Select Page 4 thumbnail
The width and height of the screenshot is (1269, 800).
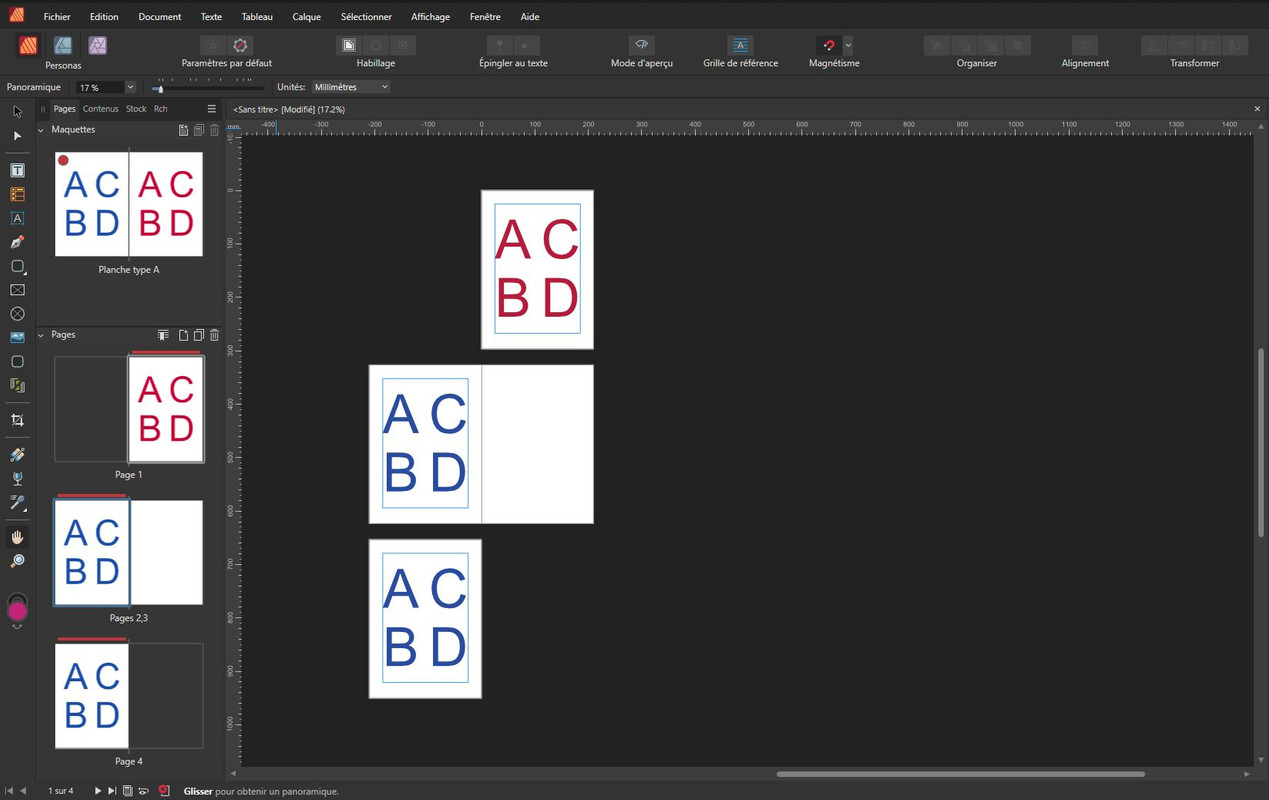(x=91, y=696)
